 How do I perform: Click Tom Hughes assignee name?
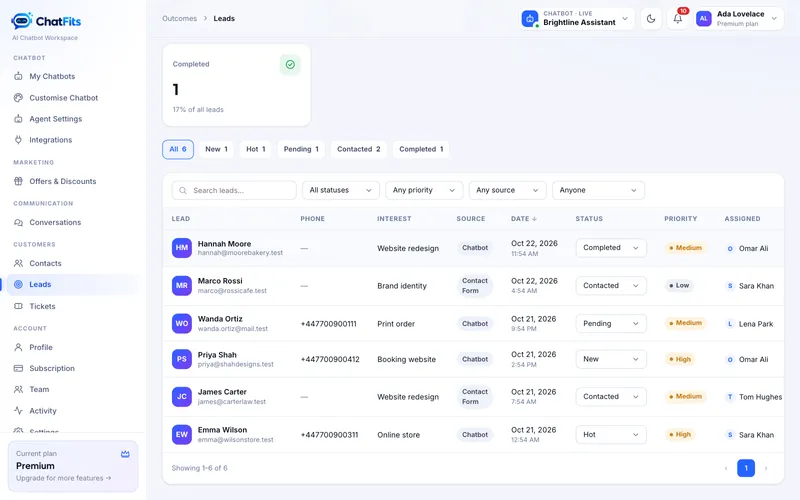[760, 397]
